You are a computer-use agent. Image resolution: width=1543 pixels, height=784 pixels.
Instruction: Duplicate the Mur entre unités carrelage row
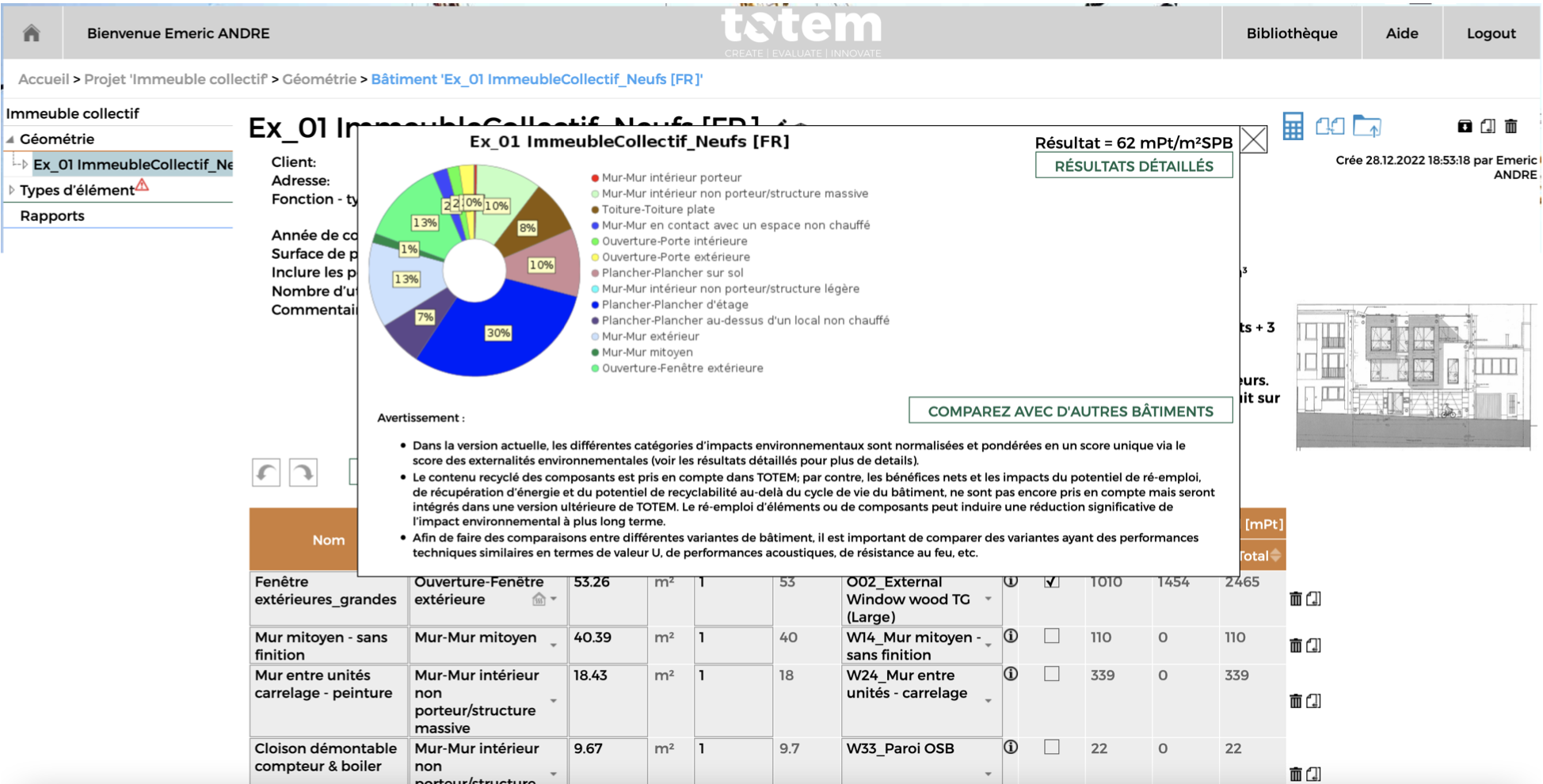click(1314, 701)
